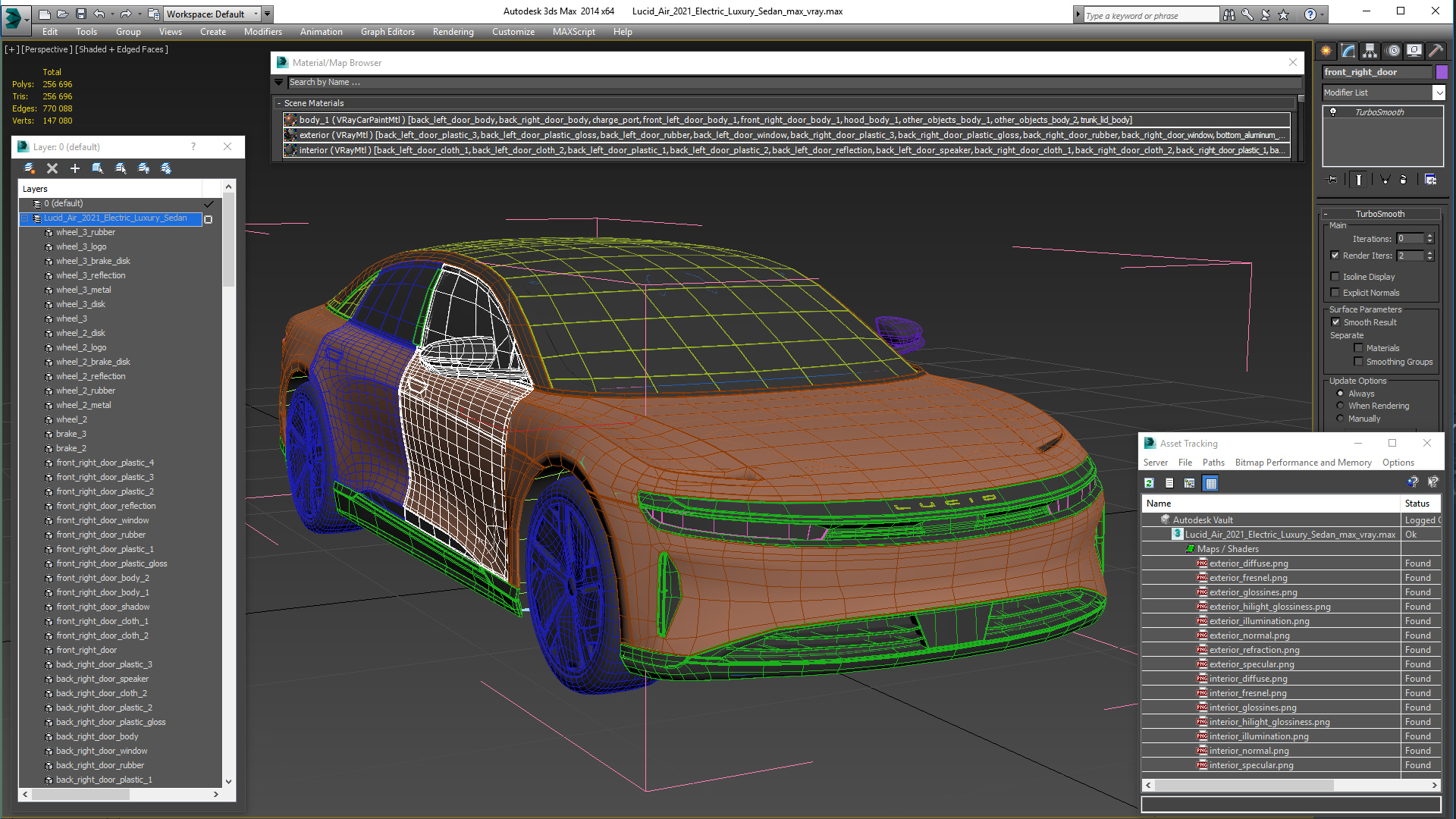Open the Motion panel tab

coord(1393,51)
